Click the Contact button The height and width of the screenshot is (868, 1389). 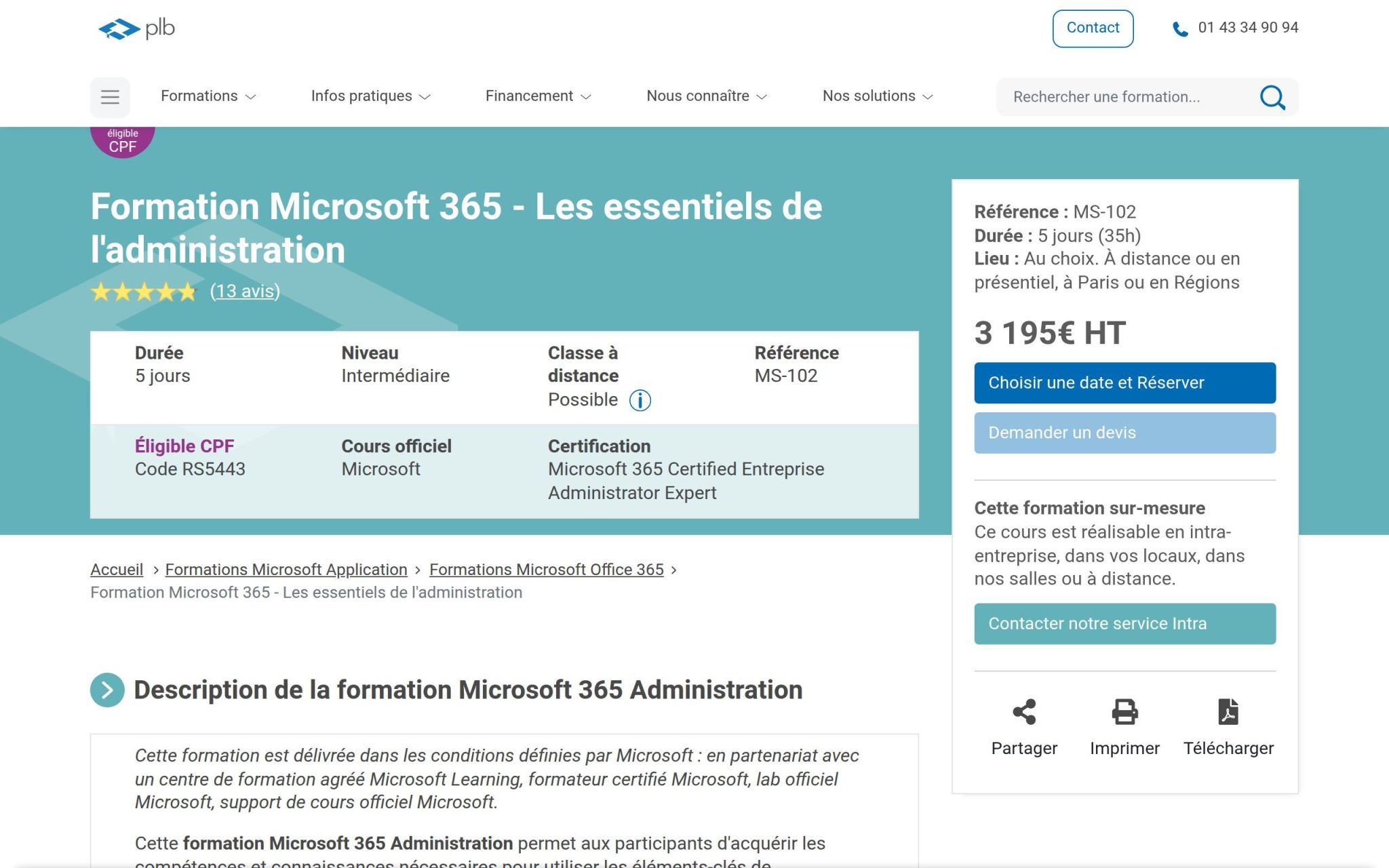tap(1093, 28)
